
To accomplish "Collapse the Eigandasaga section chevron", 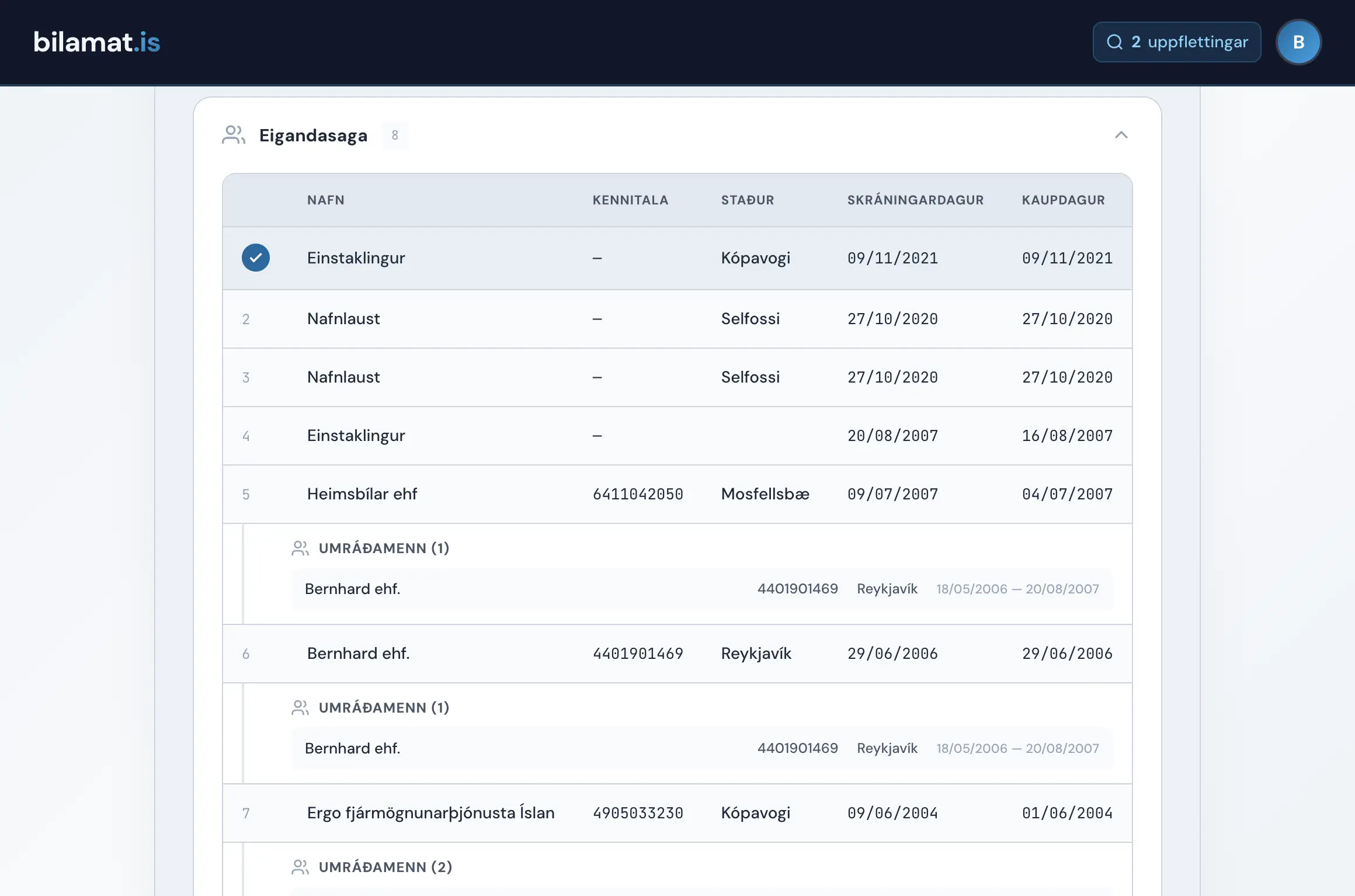I will (x=1121, y=135).
